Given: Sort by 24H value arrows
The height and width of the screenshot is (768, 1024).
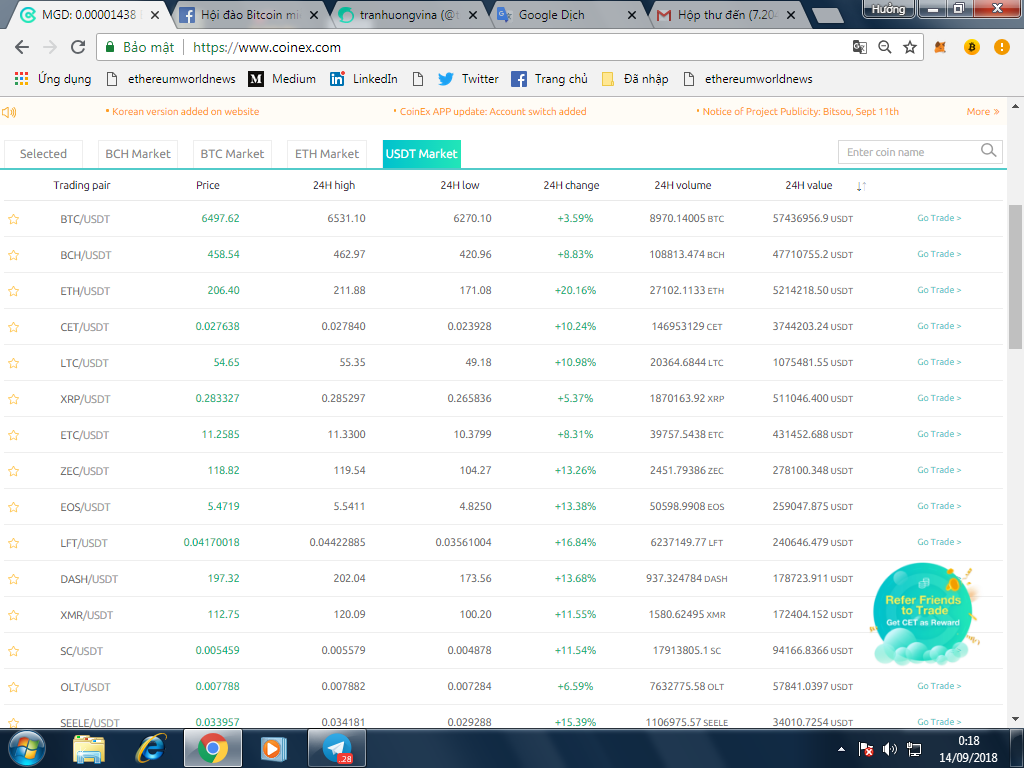Looking at the screenshot, I should point(861,186).
